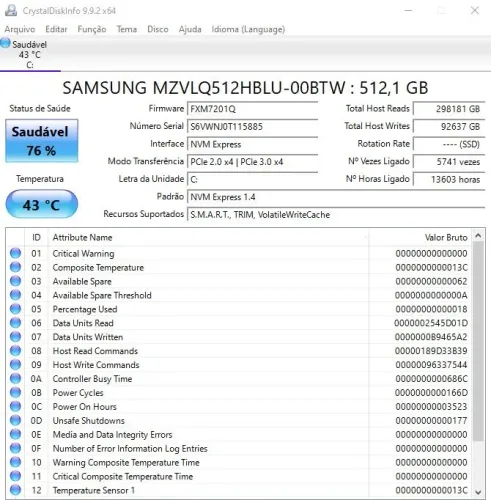
Task: Click the Saudável 76 % health status button
Action: [42, 141]
